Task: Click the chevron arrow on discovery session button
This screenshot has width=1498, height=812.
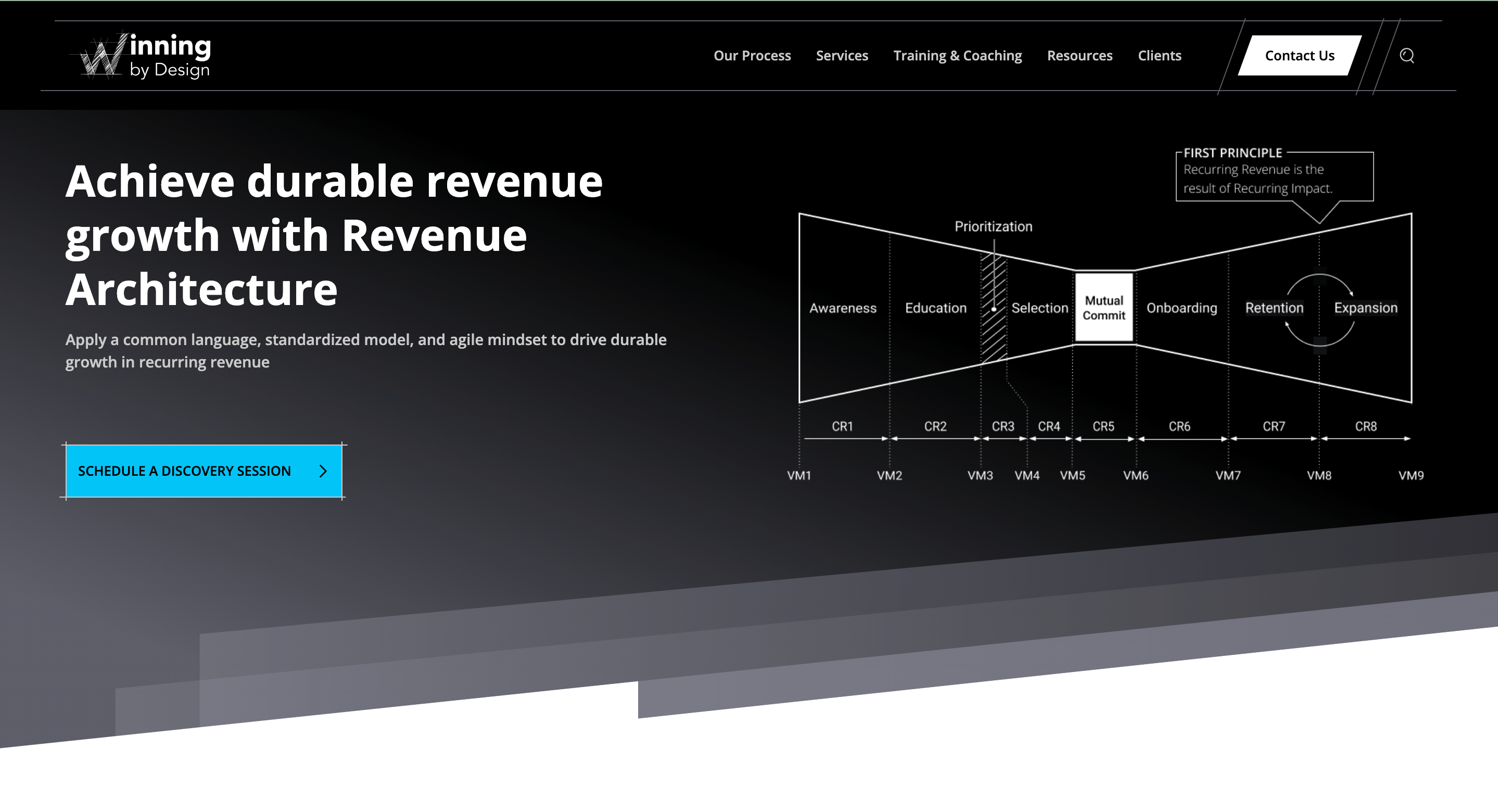Action: tap(323, 471)
